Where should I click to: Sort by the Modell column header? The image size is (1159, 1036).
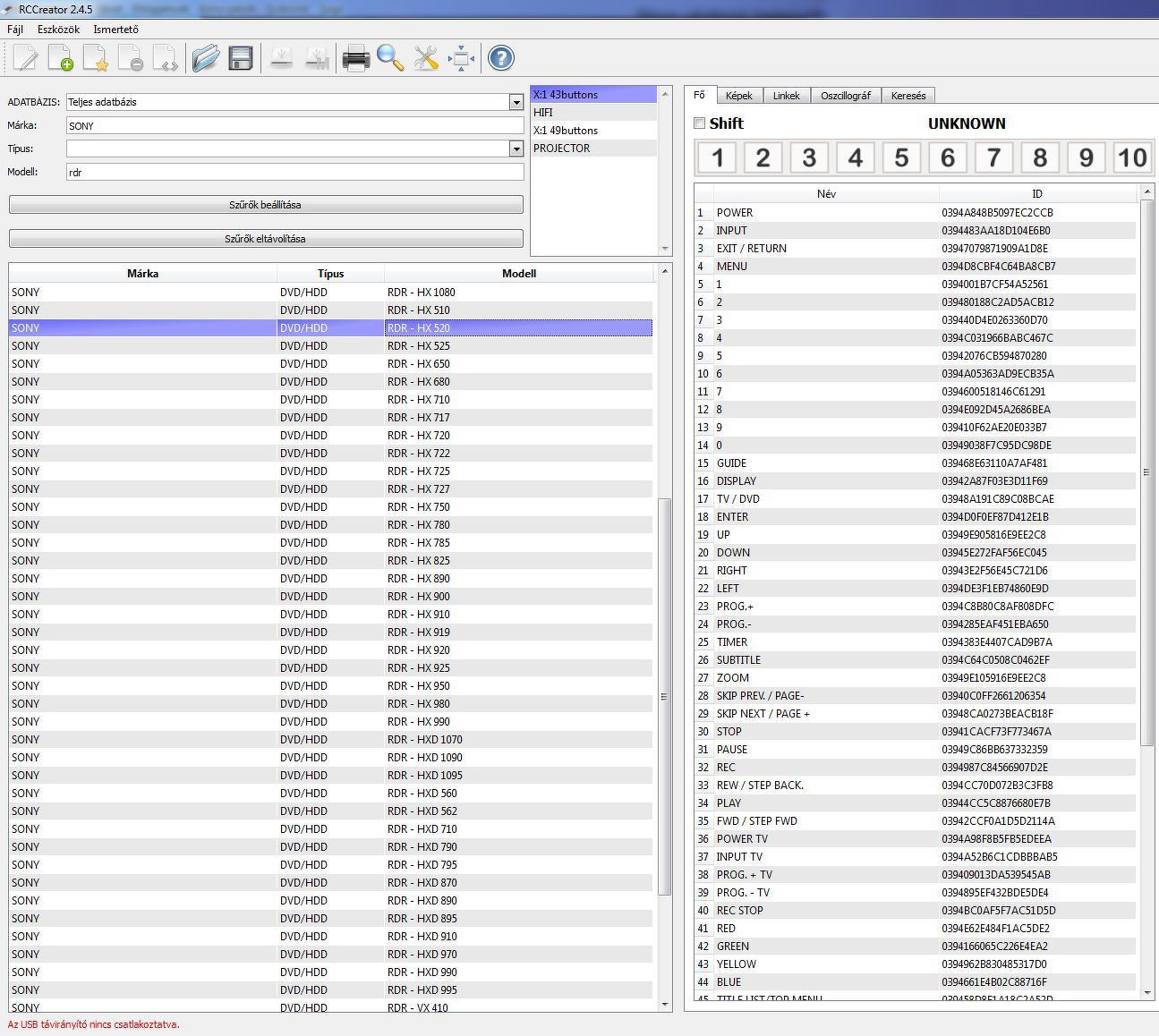[x=519, y=274]
